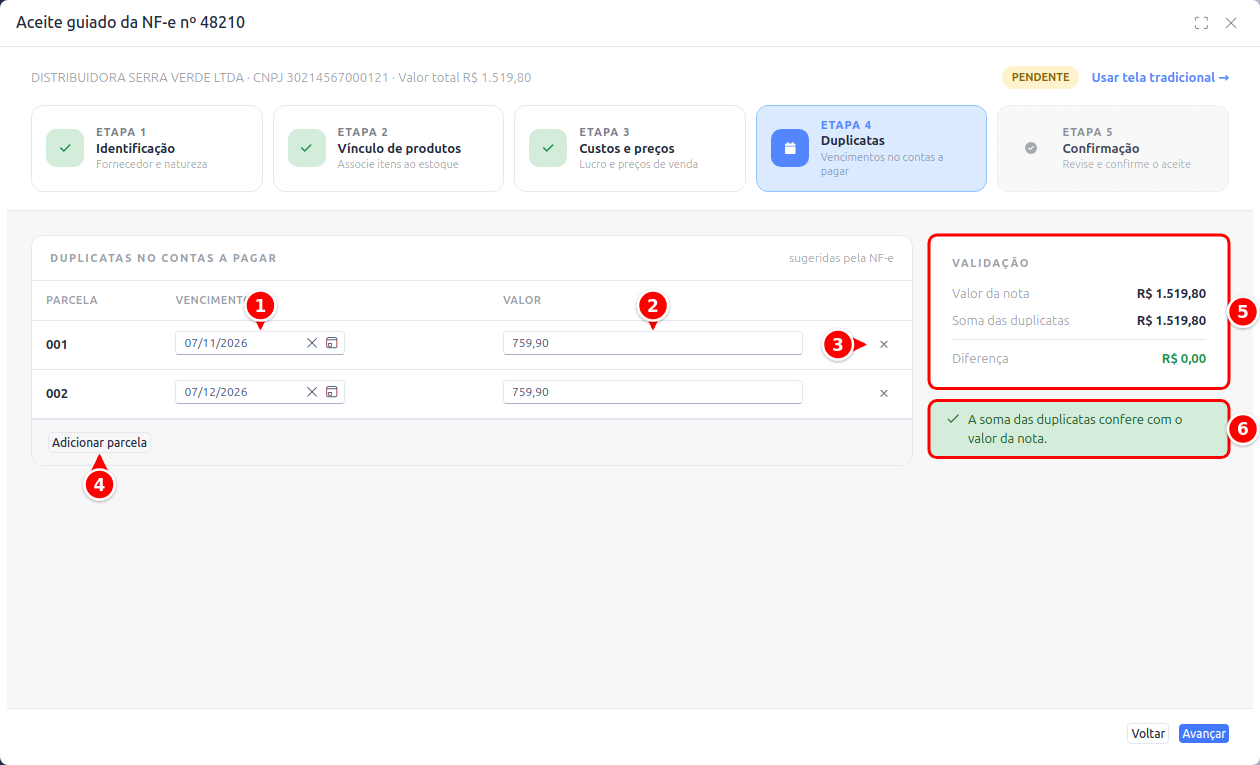Remove parcela 001 row
This screenshot has height=765, width=1260.
coord(884,344)
